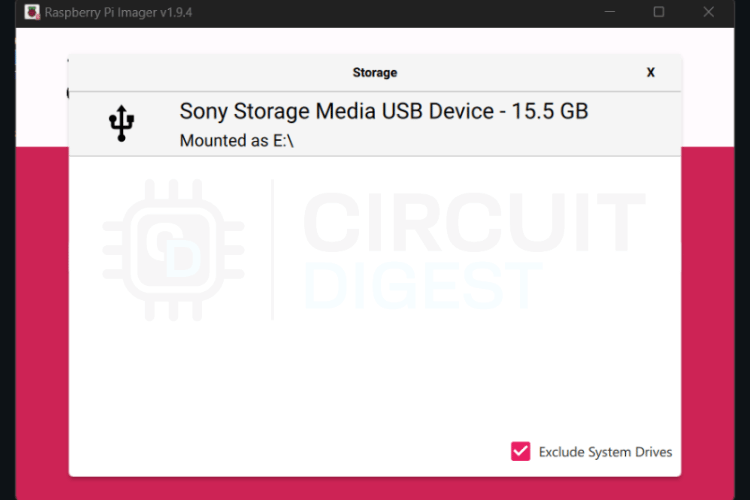Click the Raspberry Pi Imager logo in title bar
This screenshot has height=500, width=750.
tap(31, 12)
